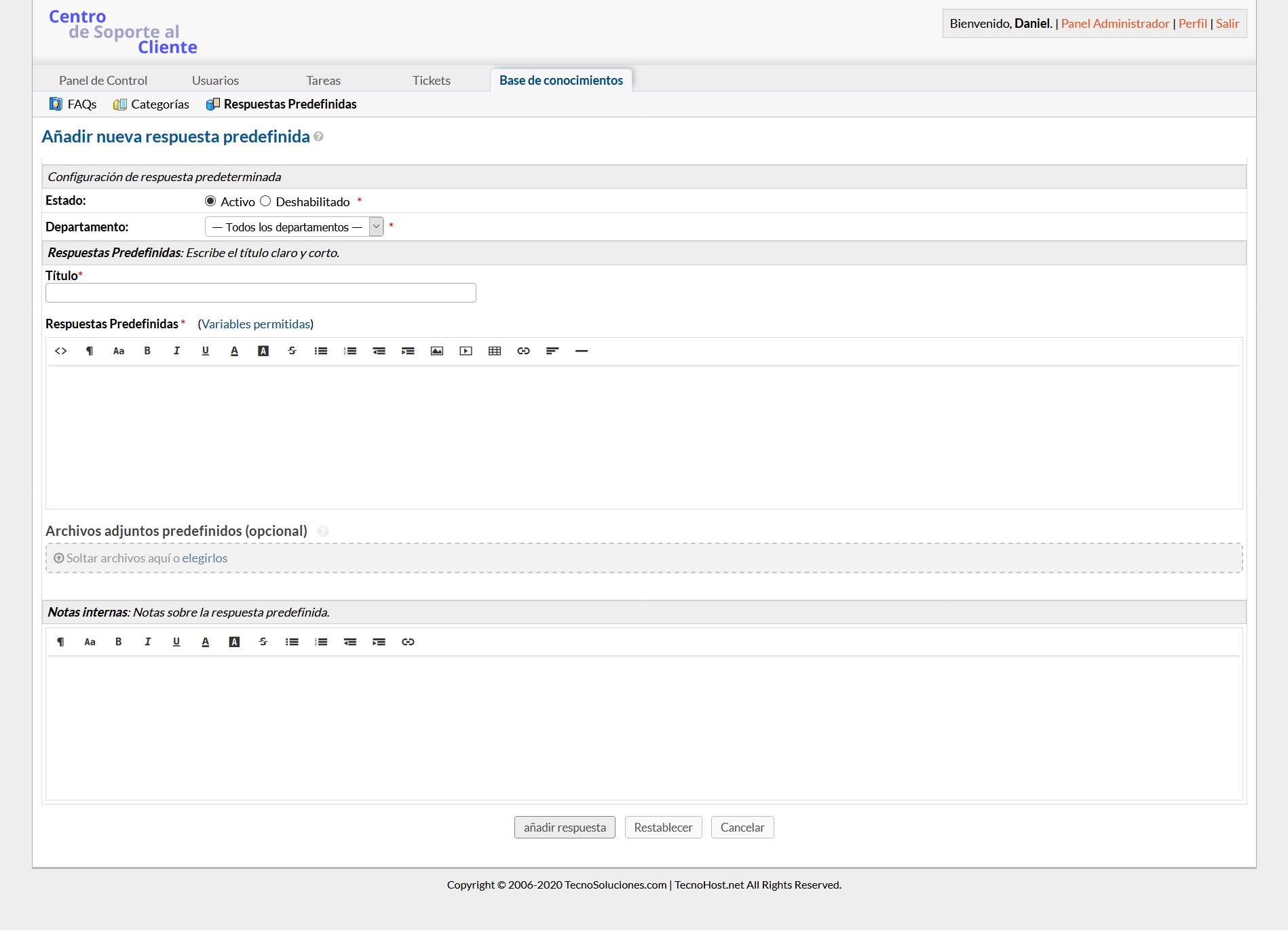Open font size format menu in response editor

pyautogui.click(x=119, y=351)
